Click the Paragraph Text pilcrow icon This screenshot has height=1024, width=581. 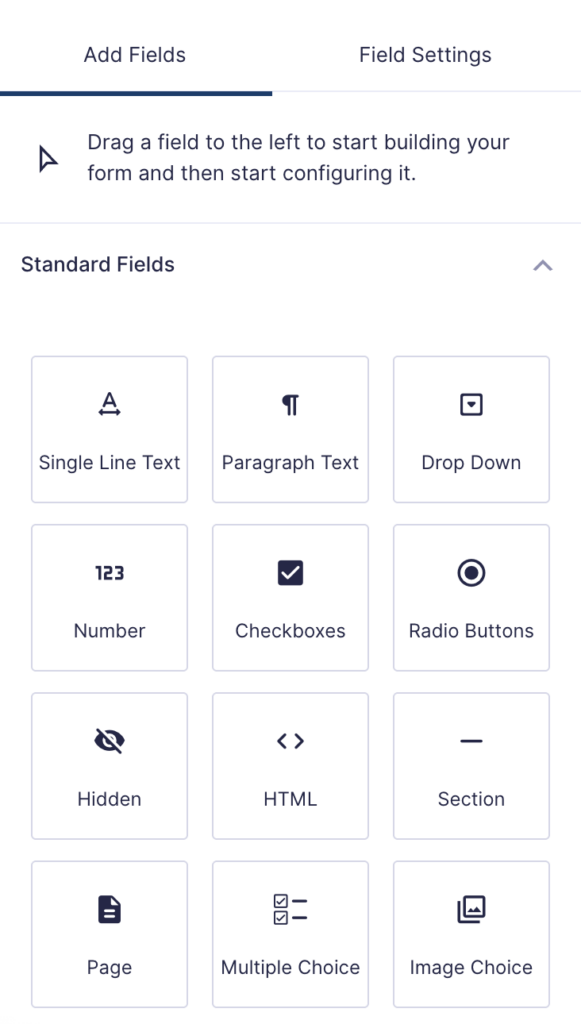290,403
